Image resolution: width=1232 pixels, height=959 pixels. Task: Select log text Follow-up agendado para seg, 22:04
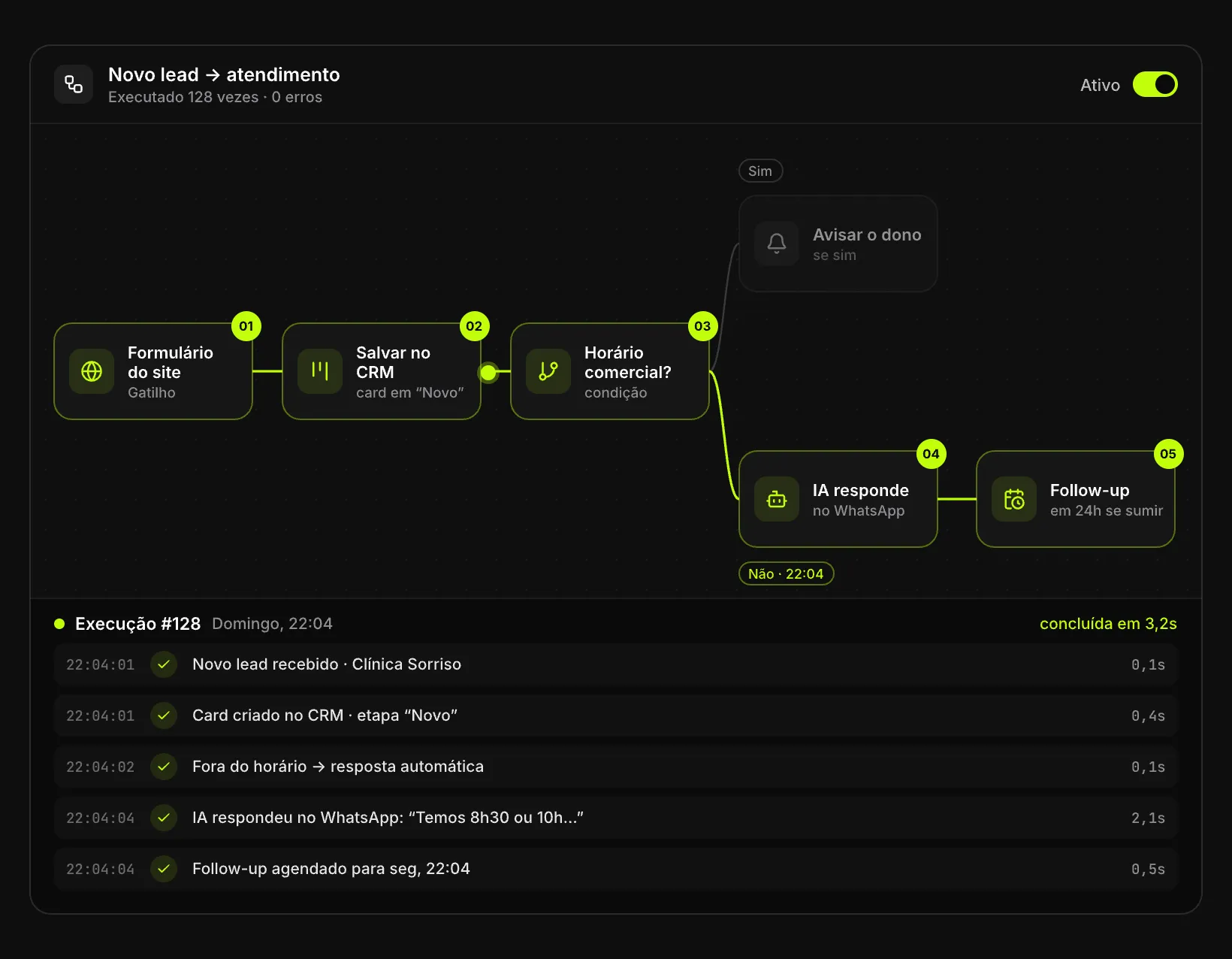pyautogui.click(x=331, y=869)
